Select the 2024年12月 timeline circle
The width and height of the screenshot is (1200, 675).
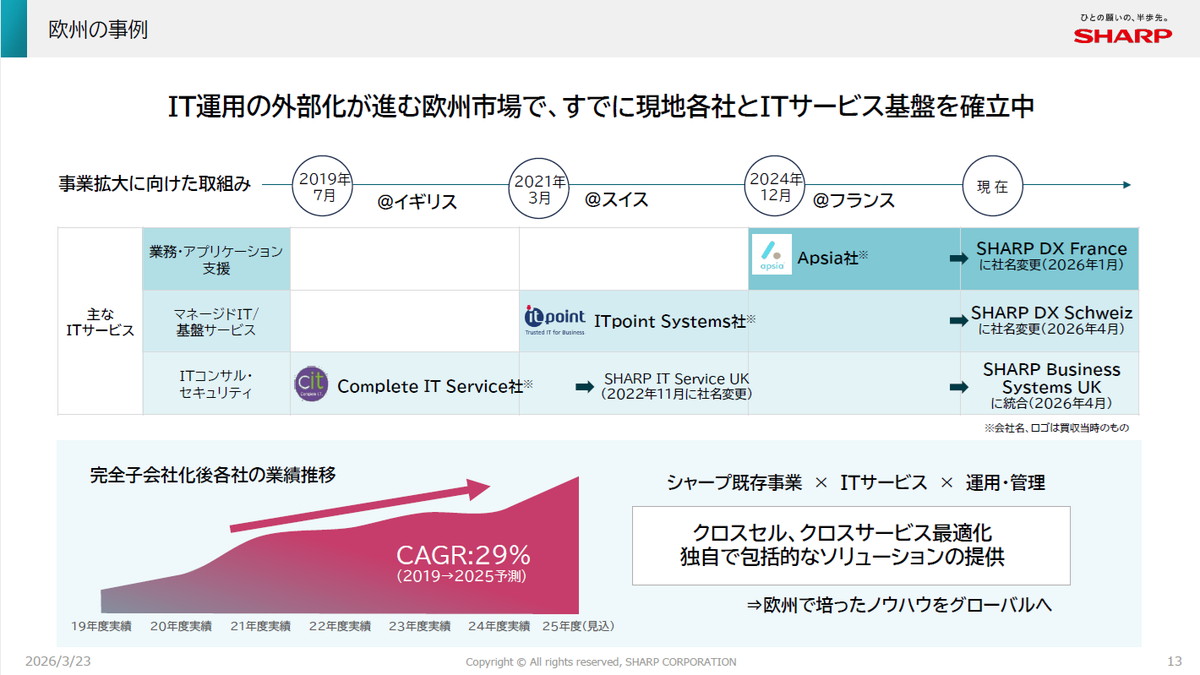coord(775,187)
